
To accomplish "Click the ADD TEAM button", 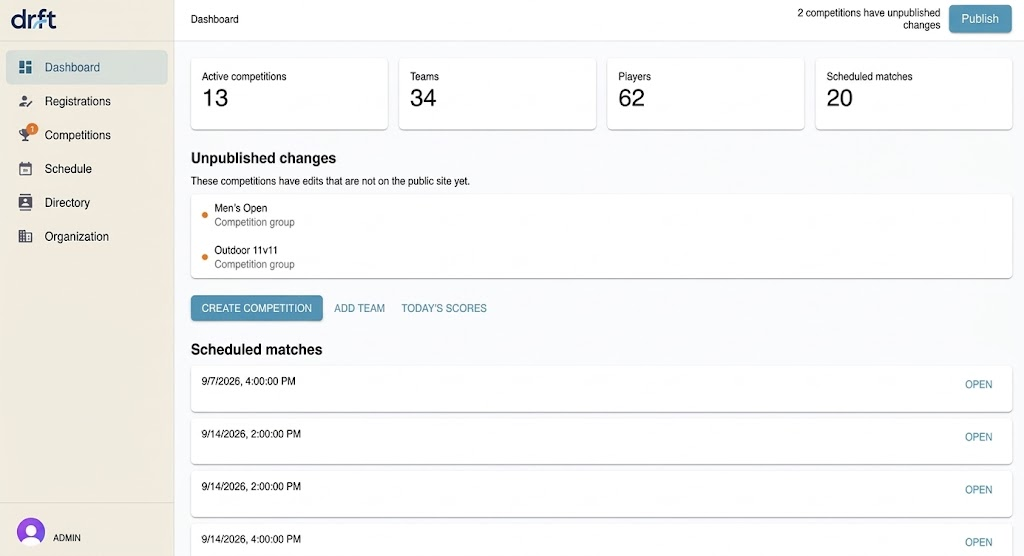I will [359, 308].
